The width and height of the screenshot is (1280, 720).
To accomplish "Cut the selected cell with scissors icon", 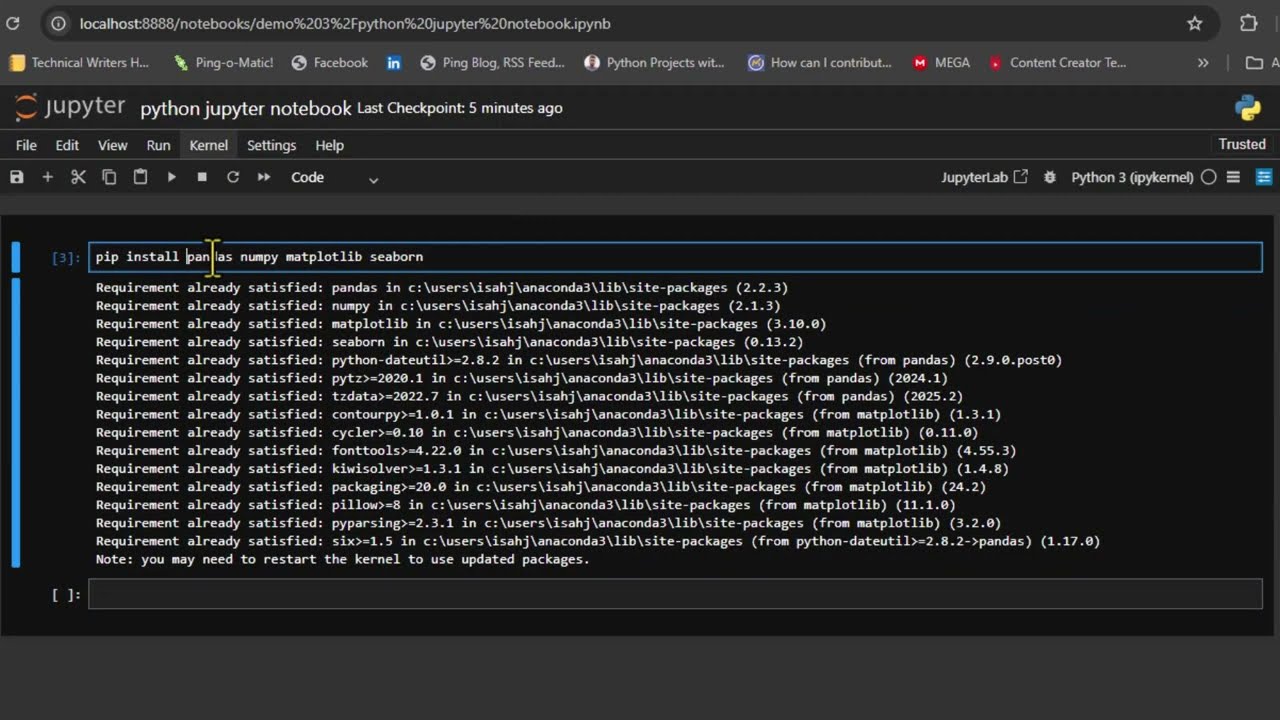I will [x=78, y=177].
